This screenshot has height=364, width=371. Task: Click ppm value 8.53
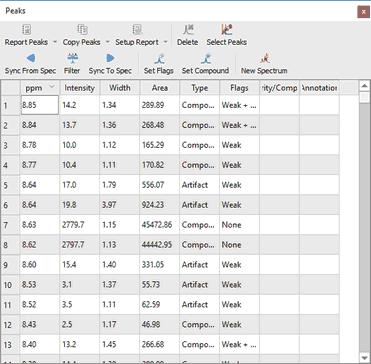29,285
